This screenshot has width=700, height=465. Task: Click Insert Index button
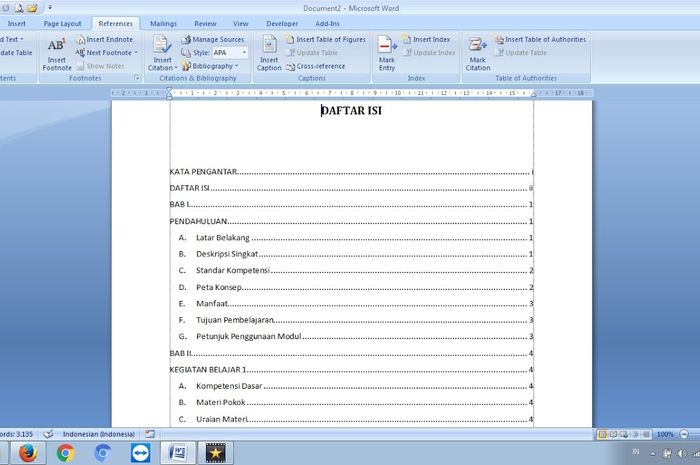(x=425, y=39)
